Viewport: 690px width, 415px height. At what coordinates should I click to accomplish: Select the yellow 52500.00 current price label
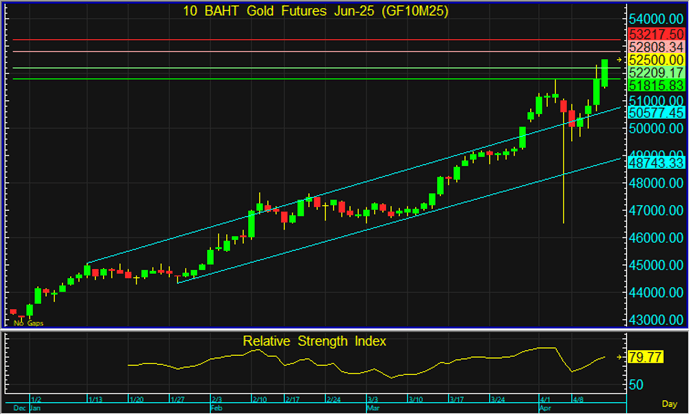point(657,60)
